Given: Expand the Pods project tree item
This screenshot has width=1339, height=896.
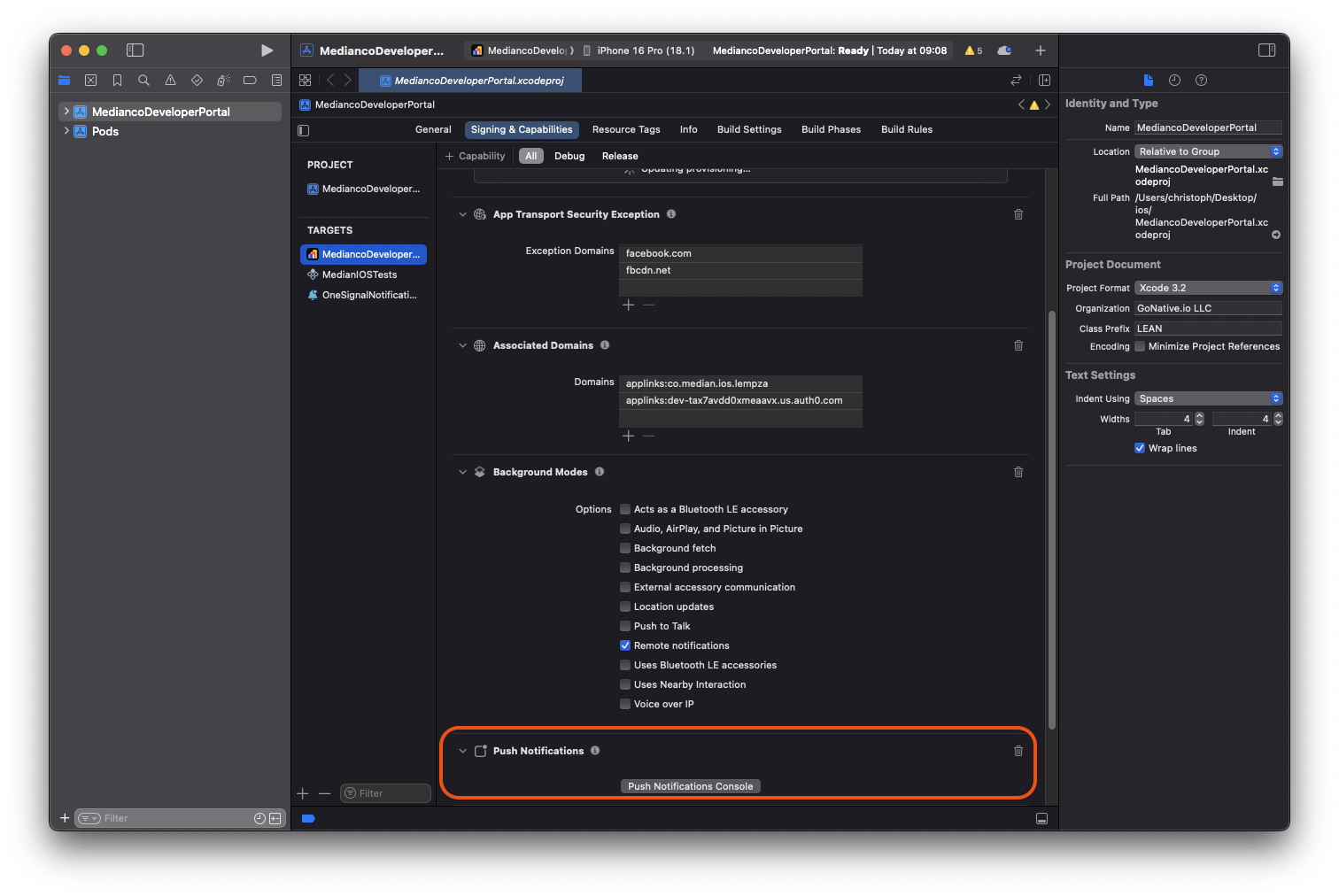Looking at the screenshot, I should pyautogui.click(x=66, y=131).
